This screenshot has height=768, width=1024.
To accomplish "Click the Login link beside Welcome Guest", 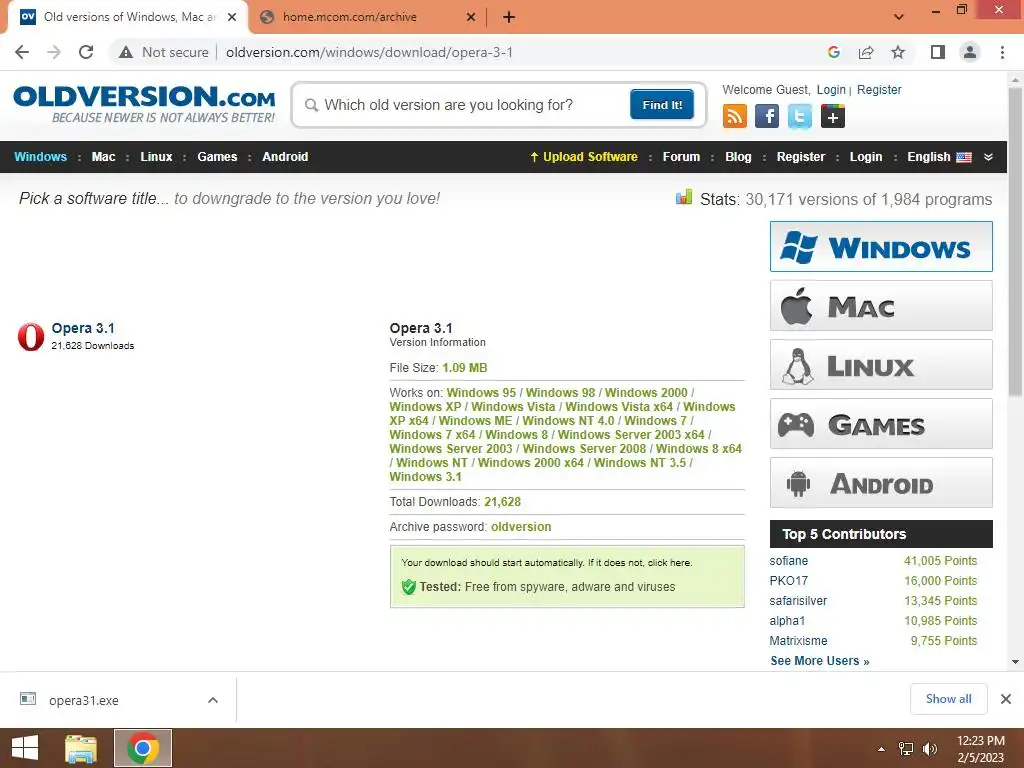I will tap(831, 89).
